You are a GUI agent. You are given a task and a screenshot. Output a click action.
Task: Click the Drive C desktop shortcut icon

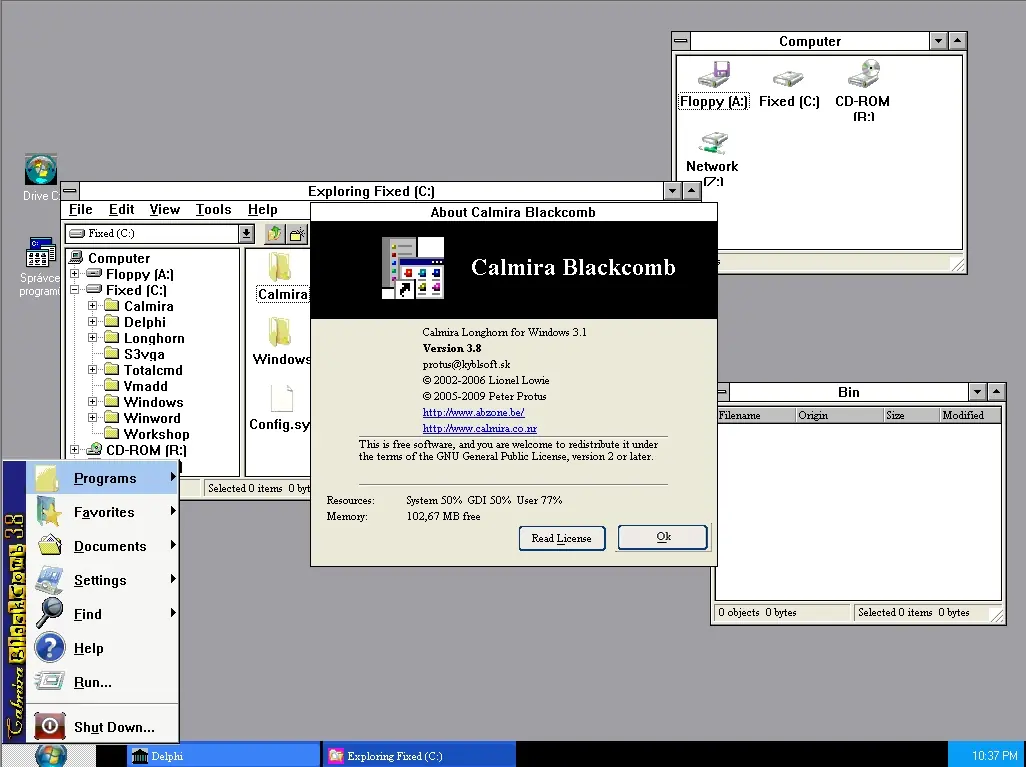click(41, 169)
